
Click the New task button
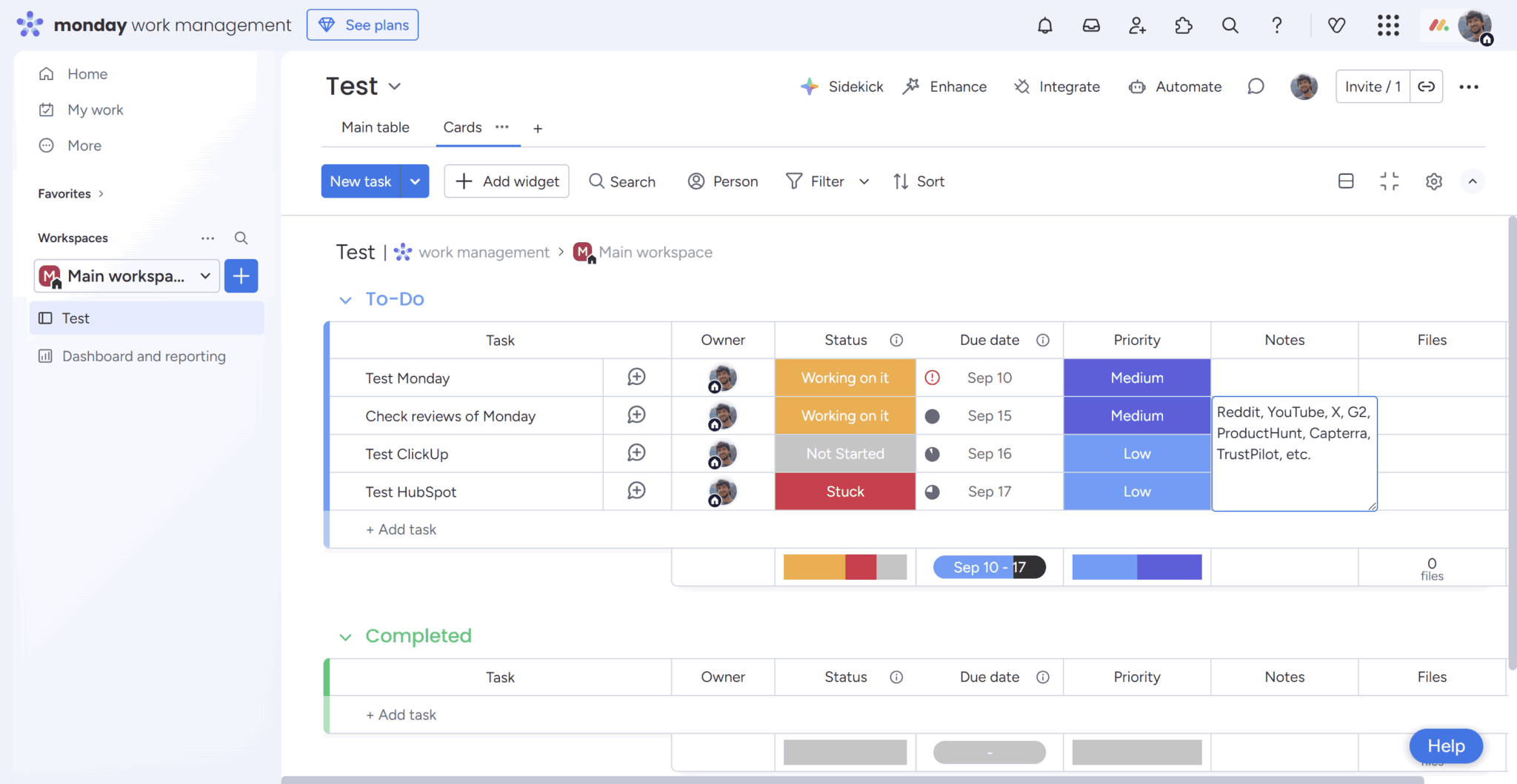pos(361,181)
